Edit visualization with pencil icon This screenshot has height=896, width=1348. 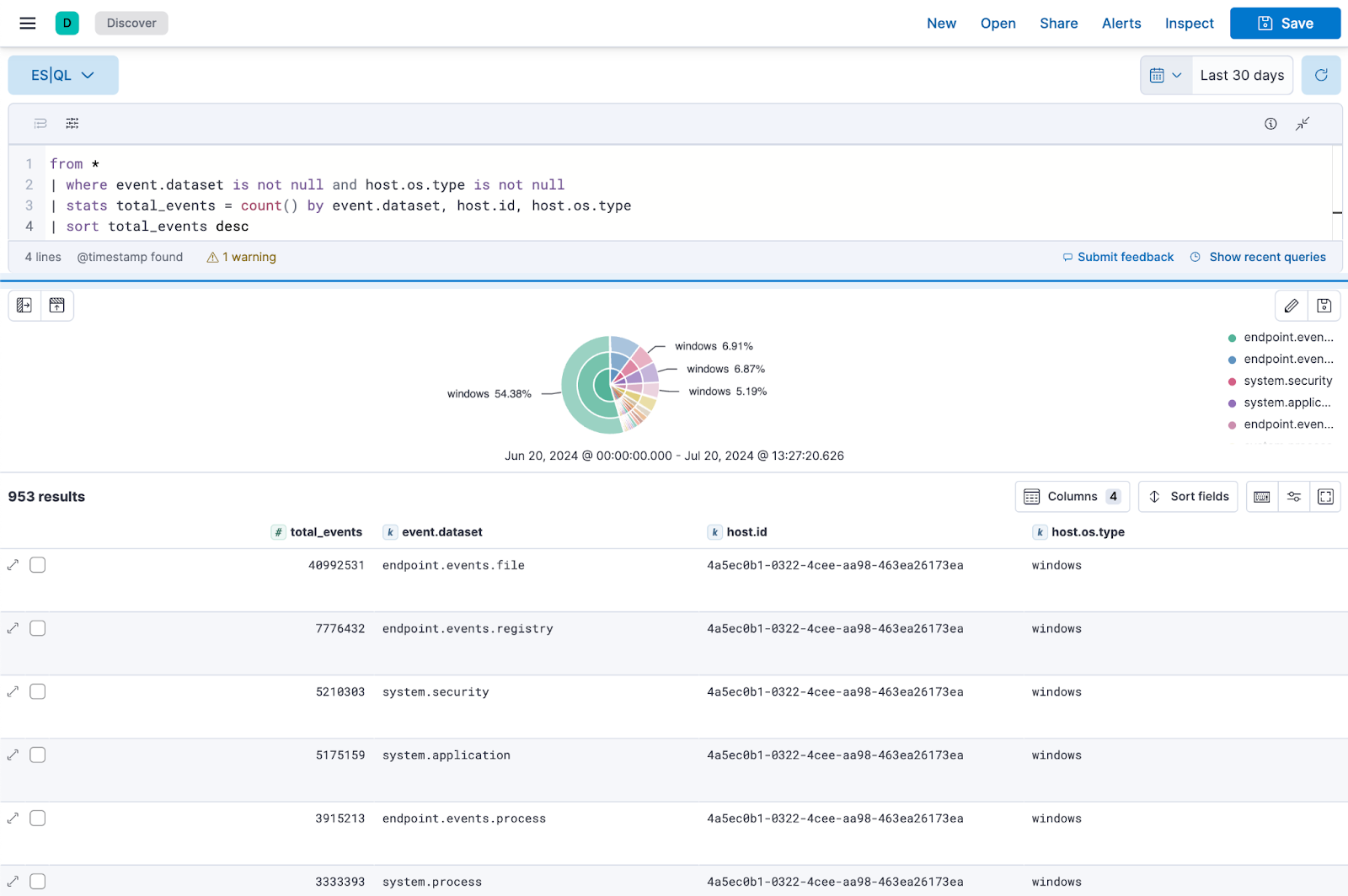[x=1292, y=306]
